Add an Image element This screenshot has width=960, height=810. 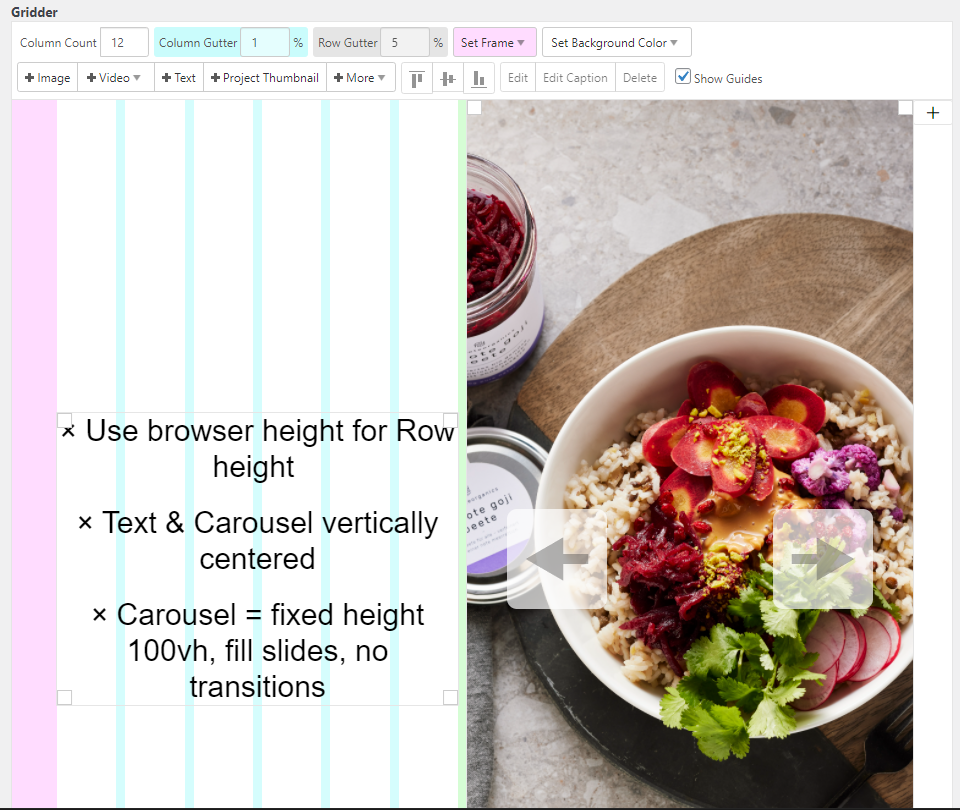tap(47, 78)
